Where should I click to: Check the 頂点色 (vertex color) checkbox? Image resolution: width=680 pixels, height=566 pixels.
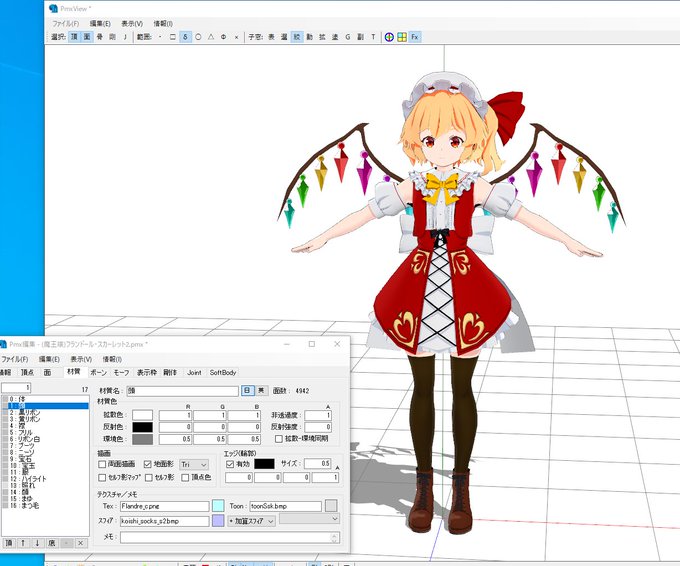[185, 478]
